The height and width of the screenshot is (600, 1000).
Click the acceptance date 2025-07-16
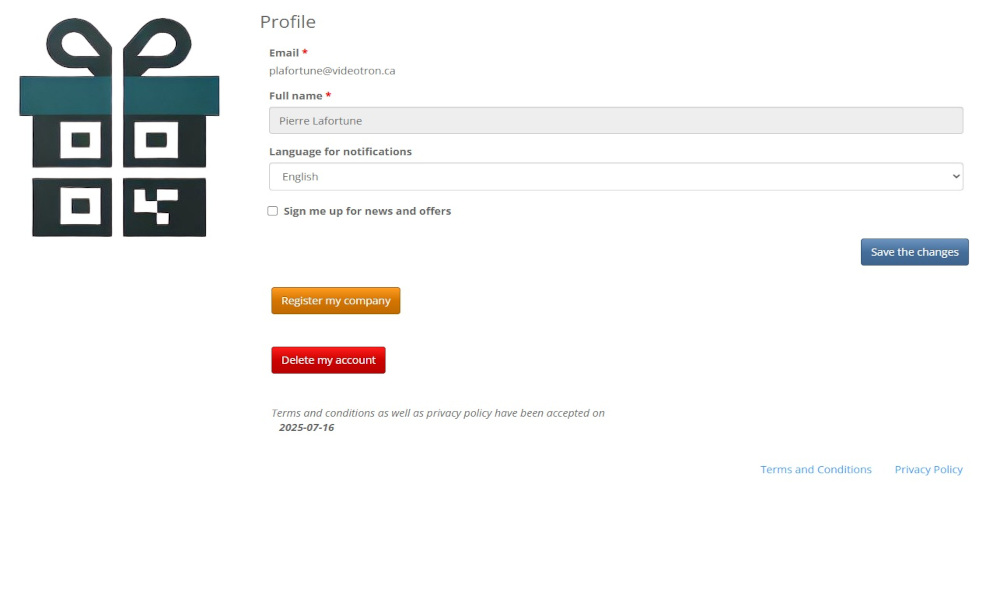click(x=306, y=427)
